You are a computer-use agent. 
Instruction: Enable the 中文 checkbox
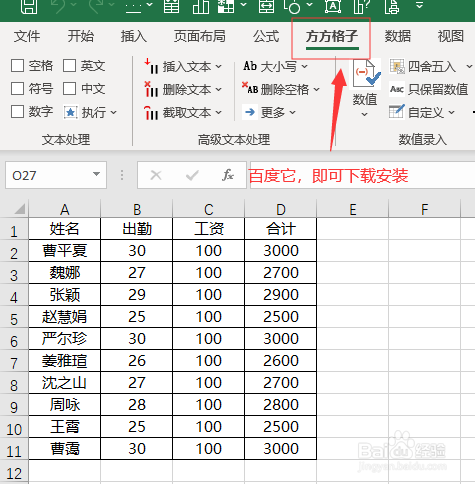pos(69,89)
